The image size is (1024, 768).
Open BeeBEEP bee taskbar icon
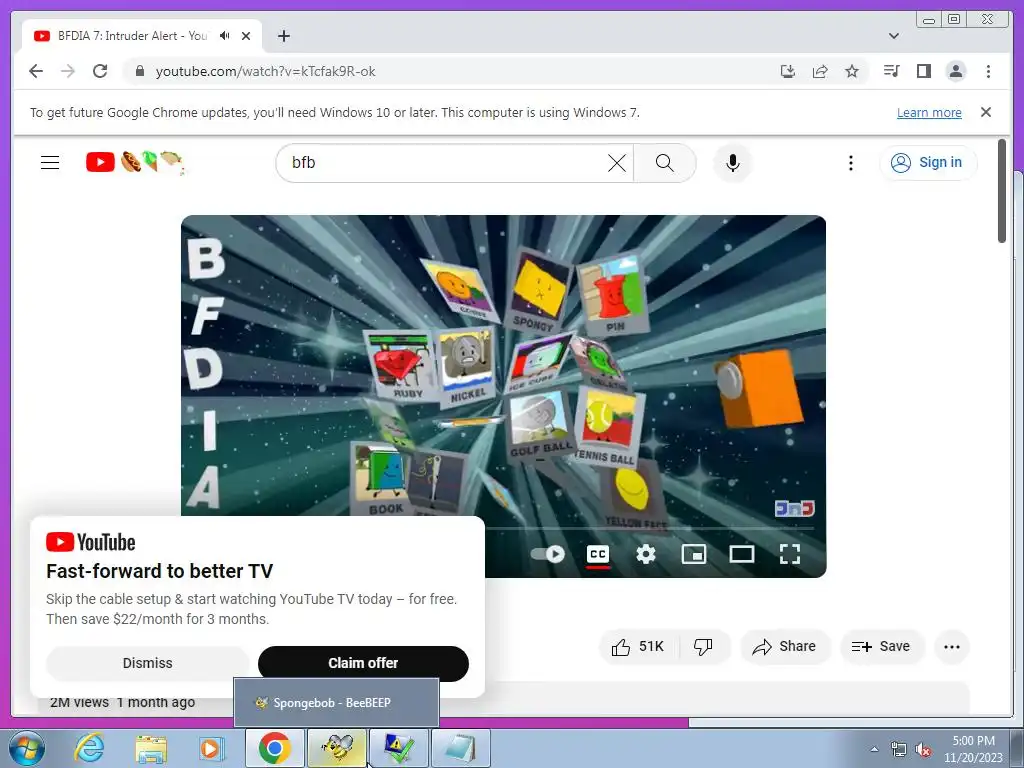click(x=337, y=748)
